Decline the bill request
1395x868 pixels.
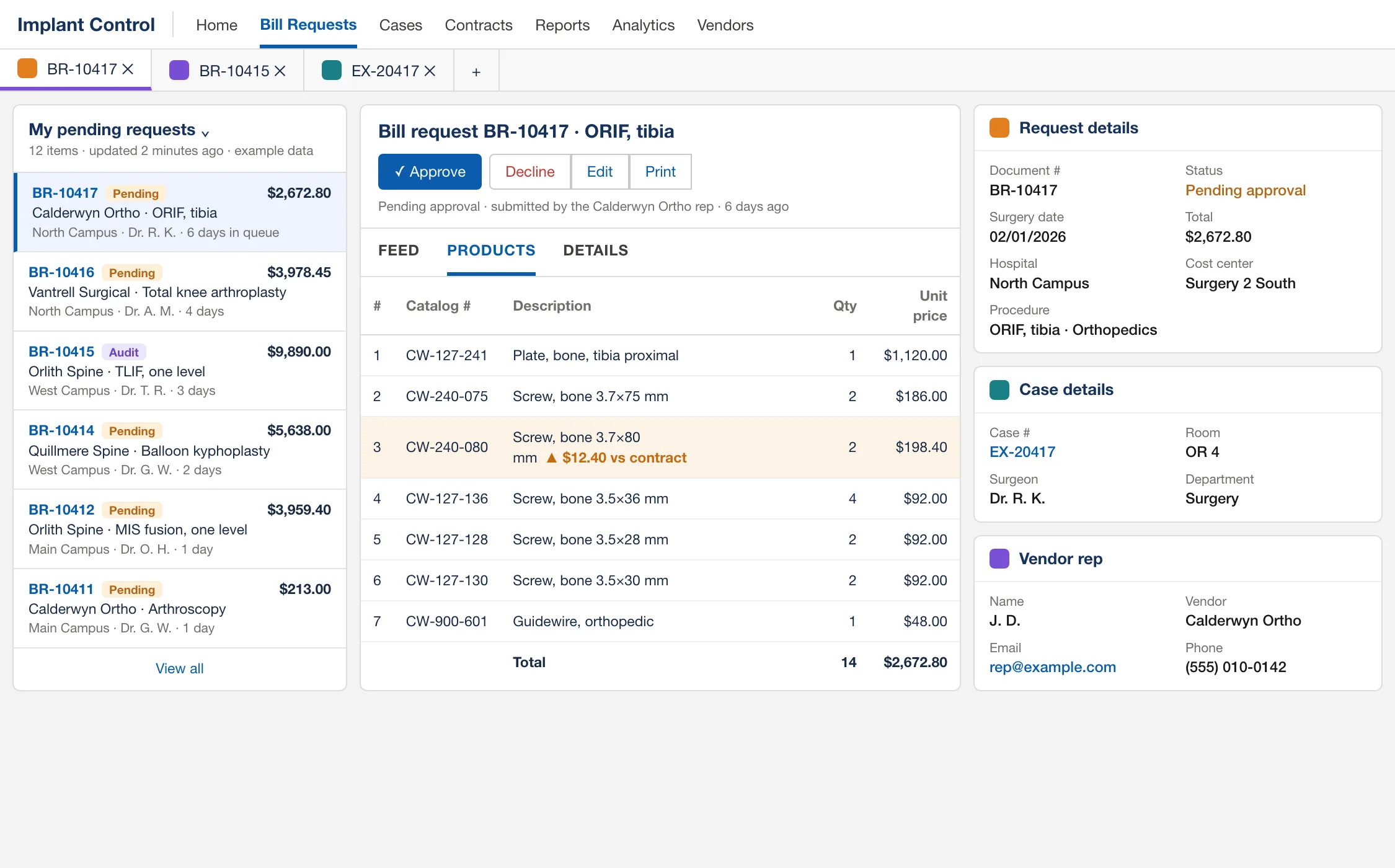pyautogui.click(x=530, y=172)
